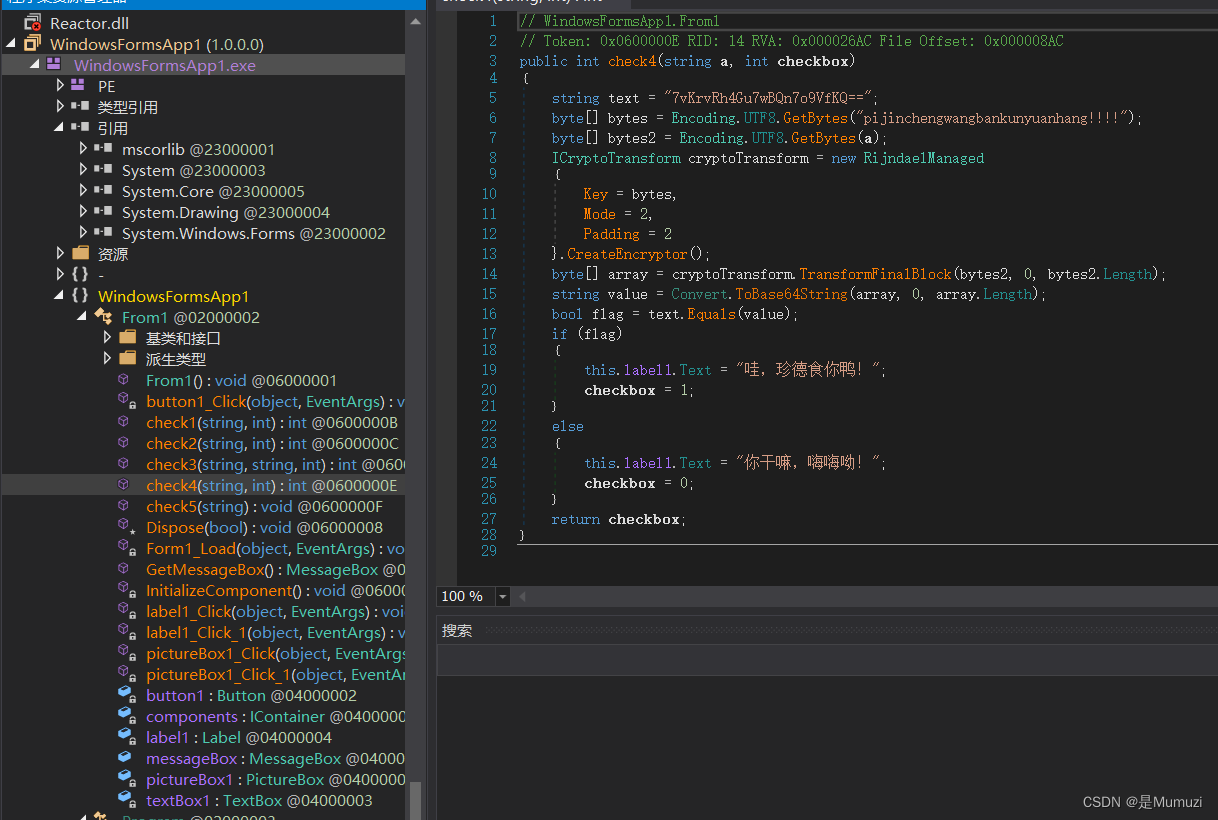
Task: Click the 基类和接口 folder icon
Action: pos(127,338)
